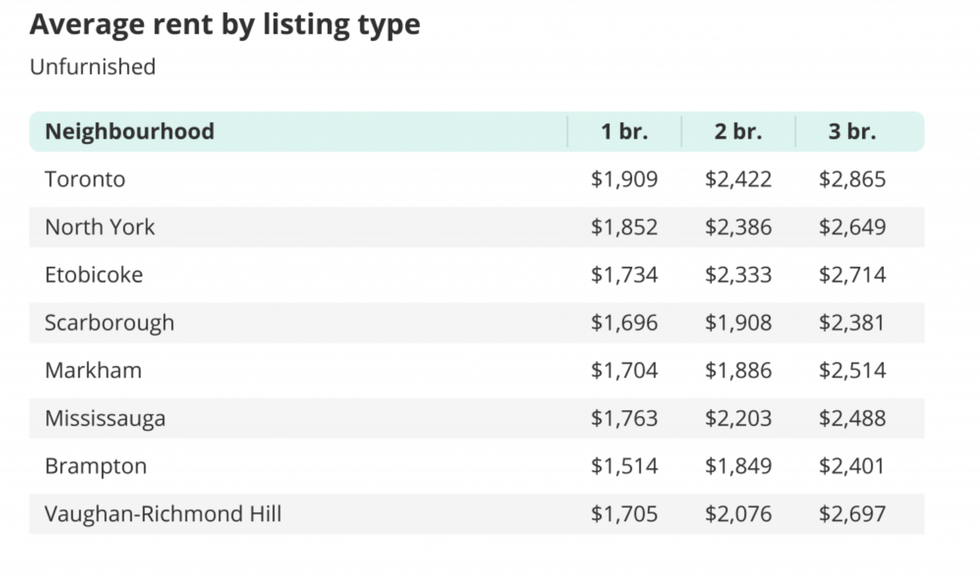Click Toronto's 1 br. rent of $1,909
Screen dimensions: 980x581
(624, 179)
